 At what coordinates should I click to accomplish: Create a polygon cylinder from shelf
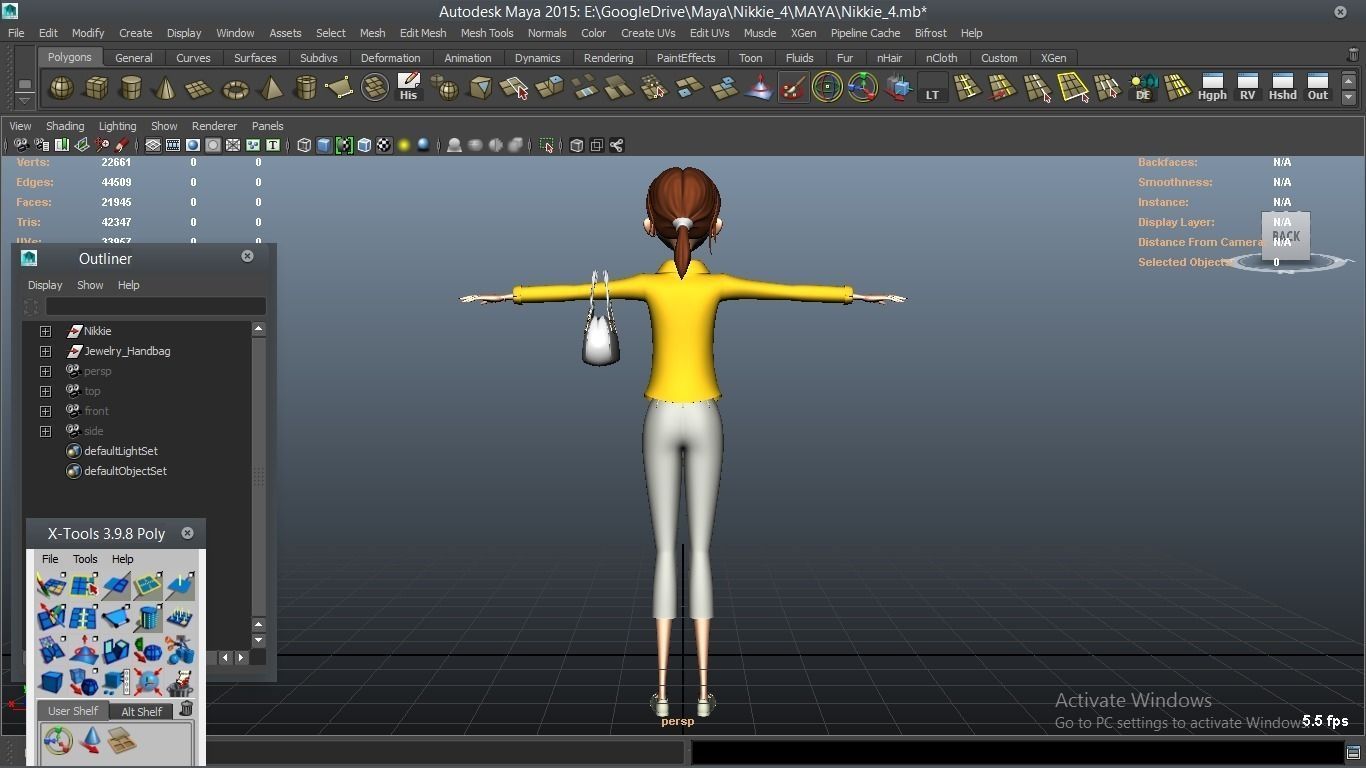point(130,88)
